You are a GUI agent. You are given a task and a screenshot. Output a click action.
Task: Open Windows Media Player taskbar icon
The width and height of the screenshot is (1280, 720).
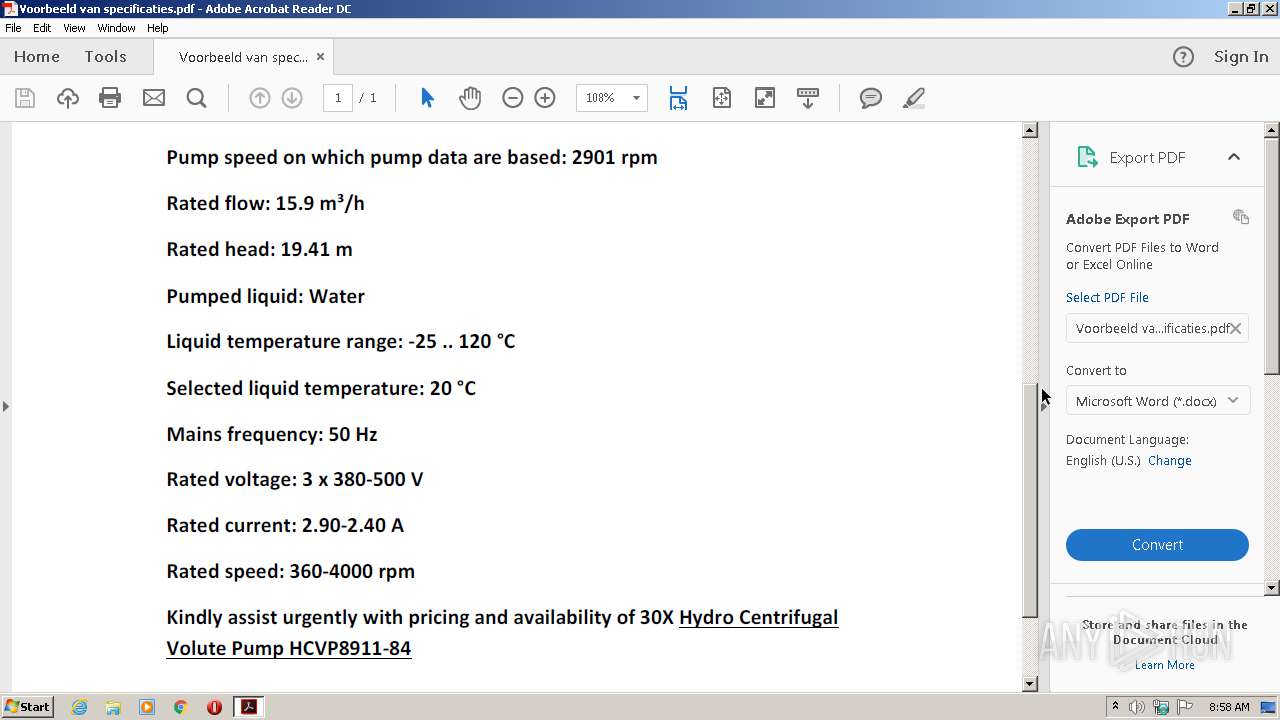pos(147,707)
